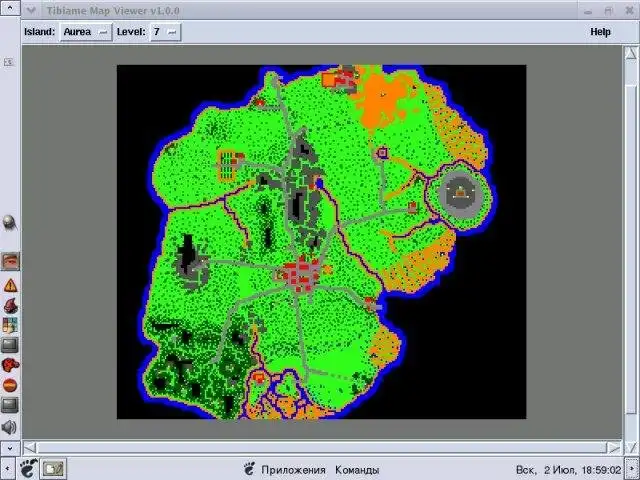Click the horizontal scrollbar track
Viewport: 640px width, 480px height.
pos(322,448)
